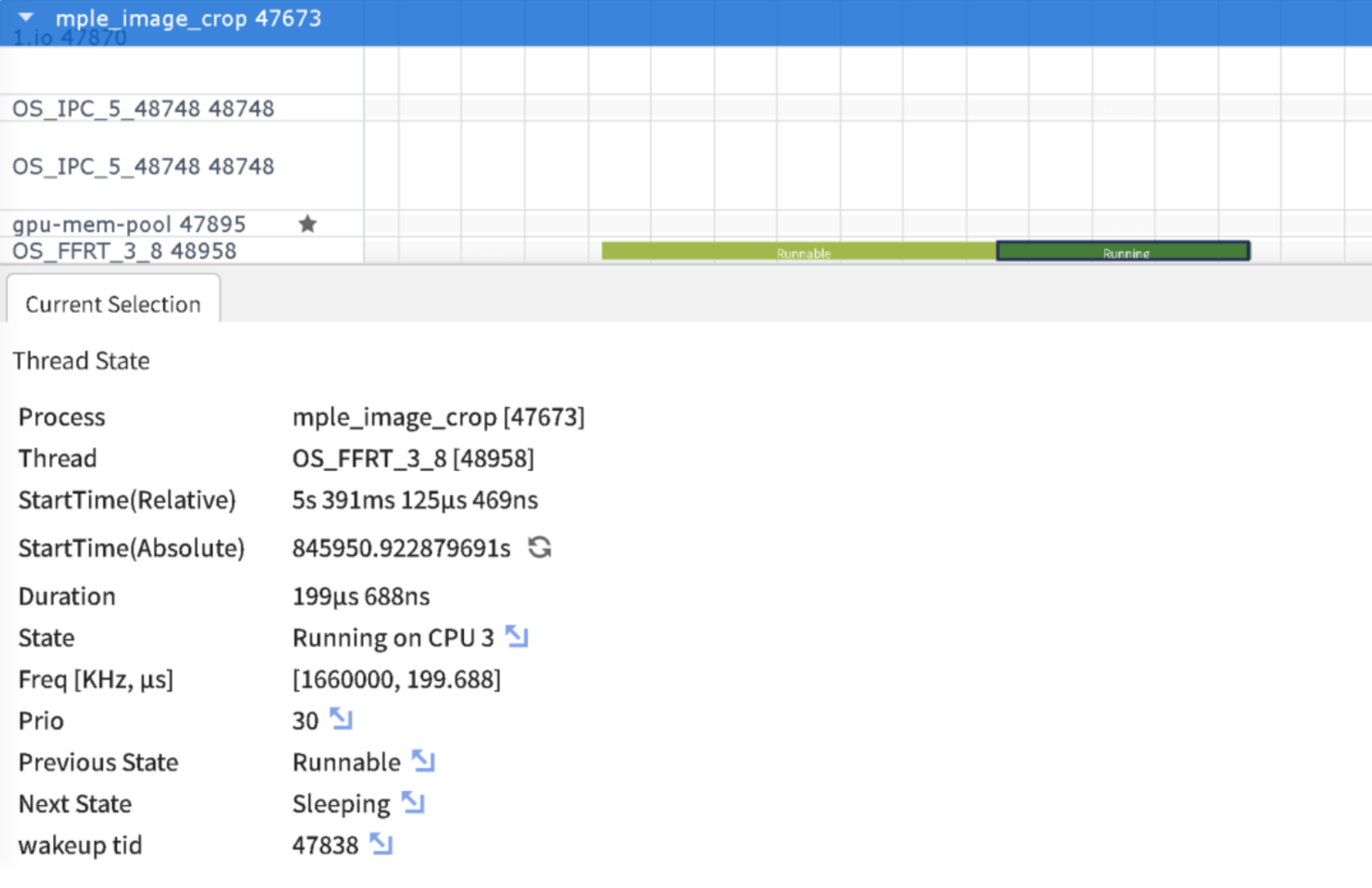Click the Sleeping next state text
Screen dimensions: 1372x888
pyautogui.click(x=341, y=804)
